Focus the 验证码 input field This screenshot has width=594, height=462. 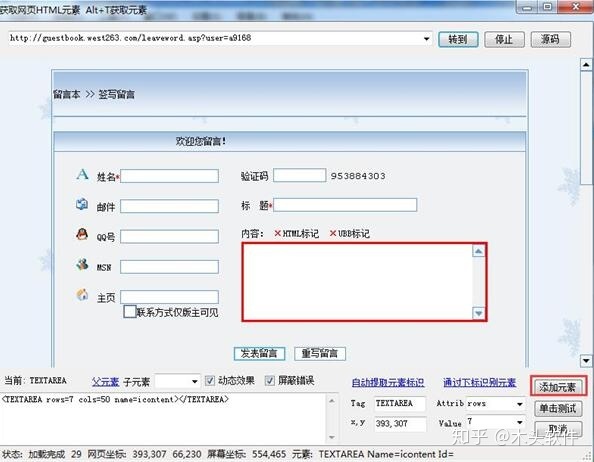click(300, 175)
